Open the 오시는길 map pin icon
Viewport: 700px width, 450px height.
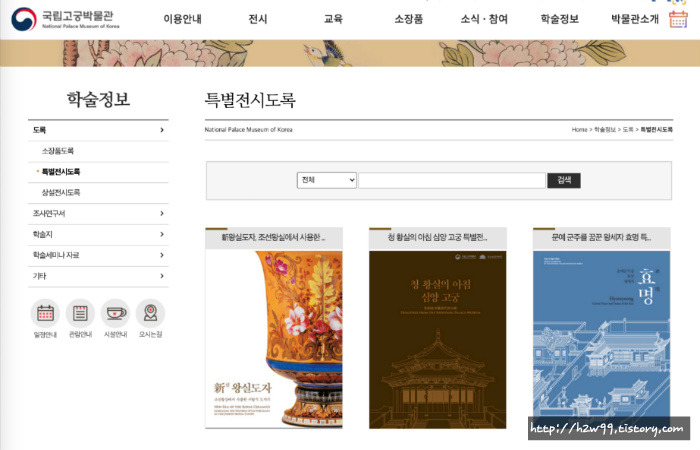coord(150,313)
